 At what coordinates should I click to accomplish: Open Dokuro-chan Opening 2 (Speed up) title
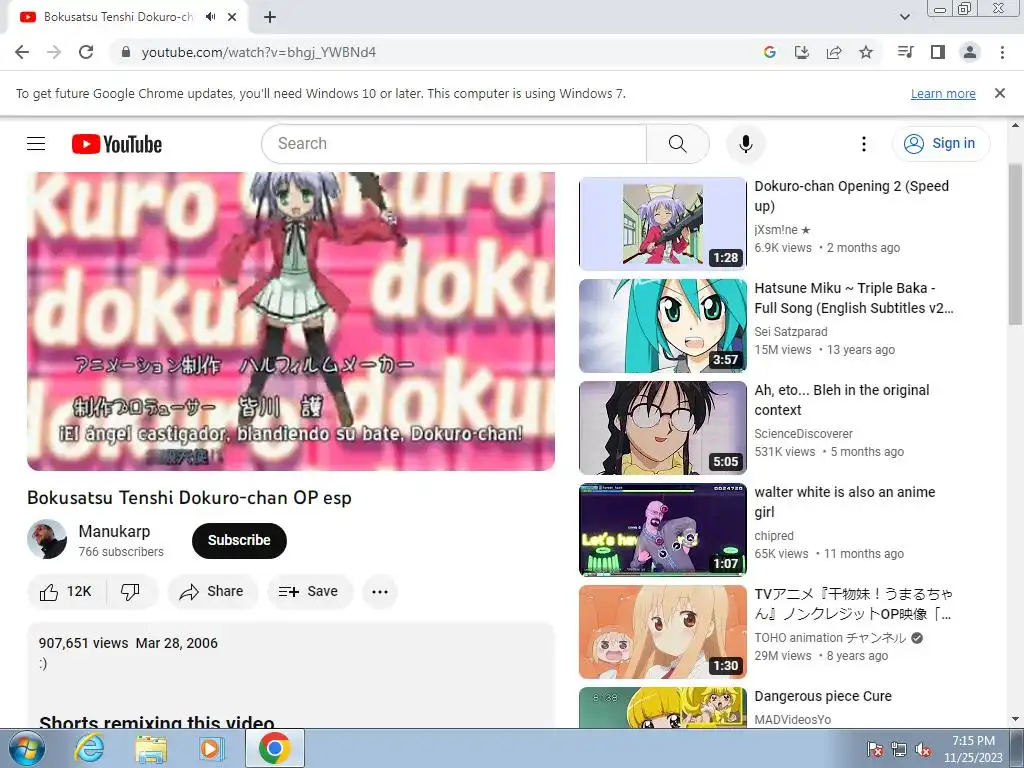(851, 196)
